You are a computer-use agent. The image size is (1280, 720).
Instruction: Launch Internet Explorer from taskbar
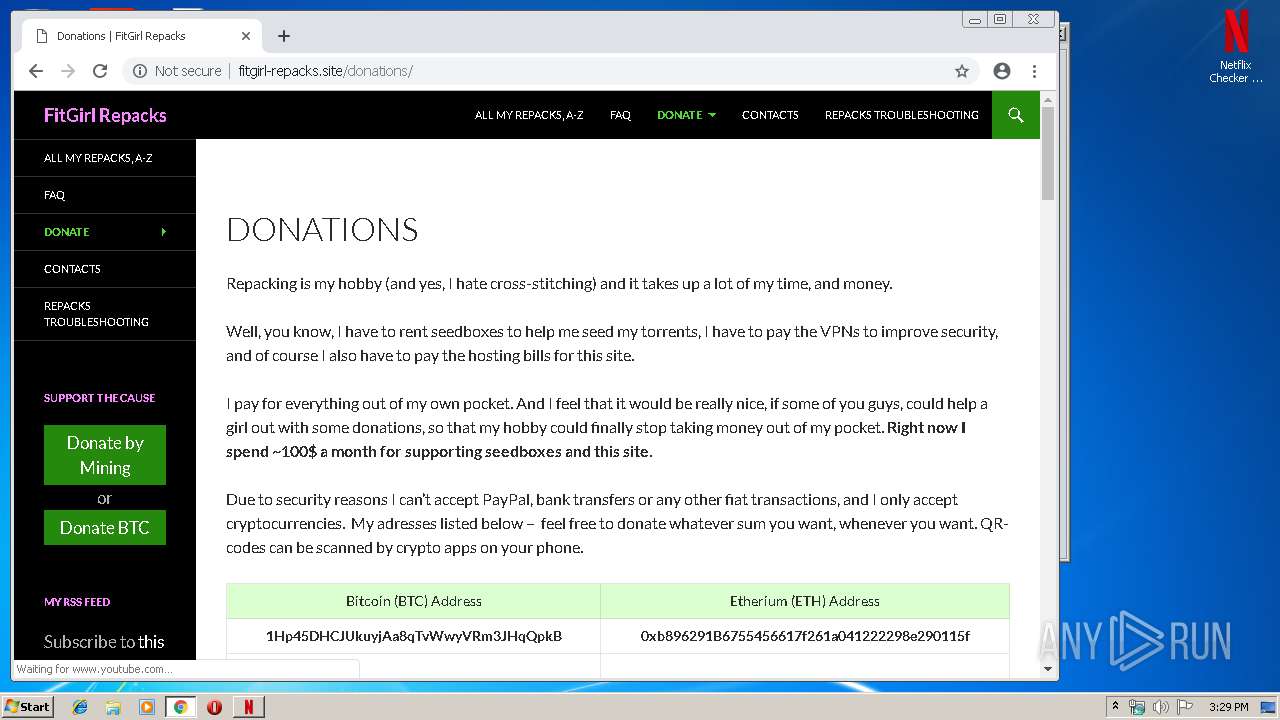[x=80, y=707]
